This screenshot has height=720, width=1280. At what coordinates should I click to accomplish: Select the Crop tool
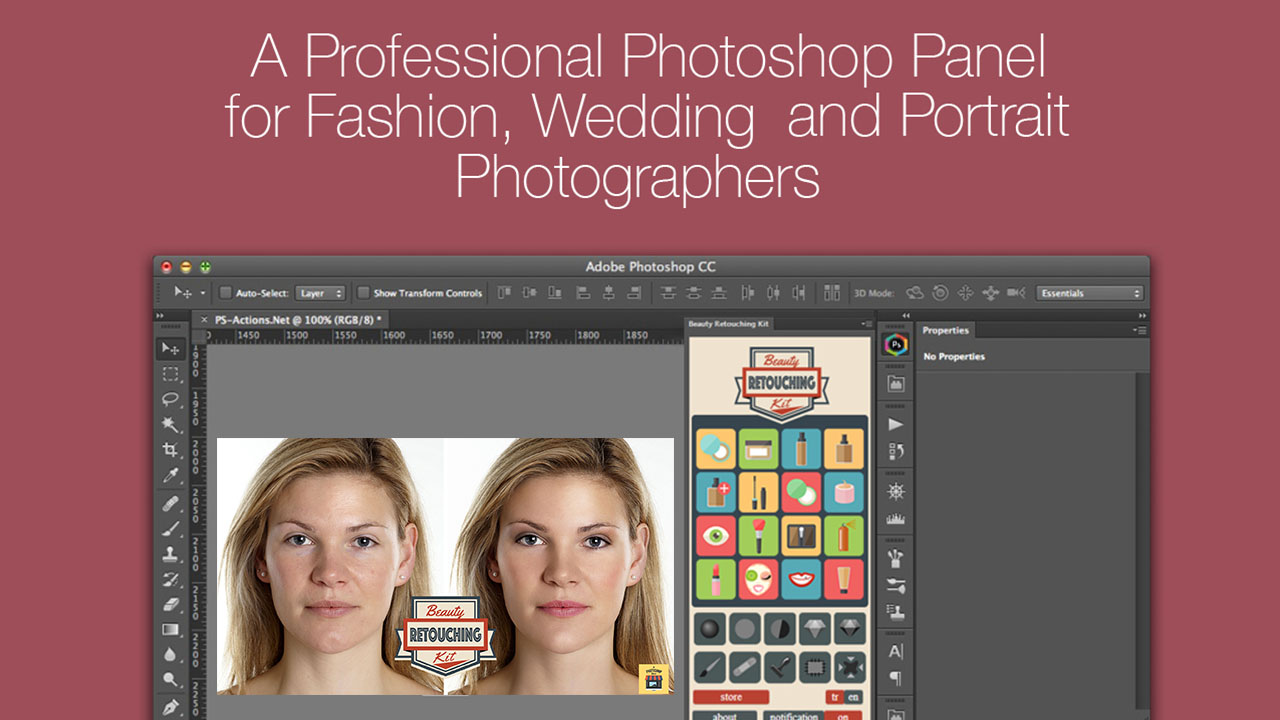tap(171, 450)
